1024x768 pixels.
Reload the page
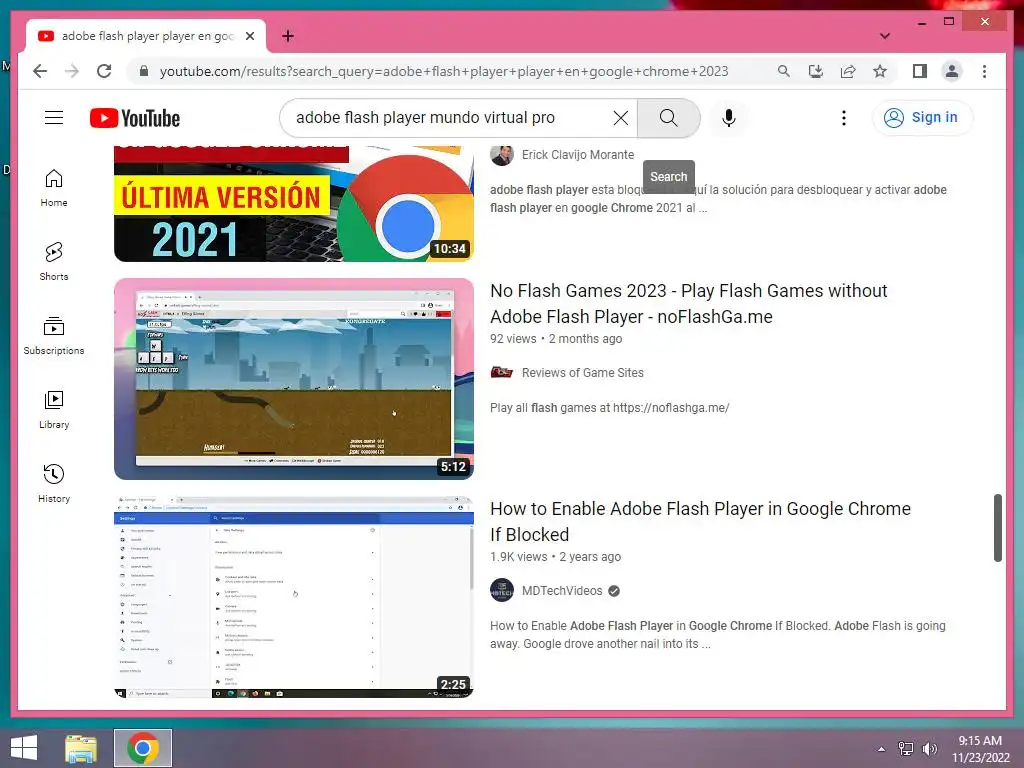point(104,71)
